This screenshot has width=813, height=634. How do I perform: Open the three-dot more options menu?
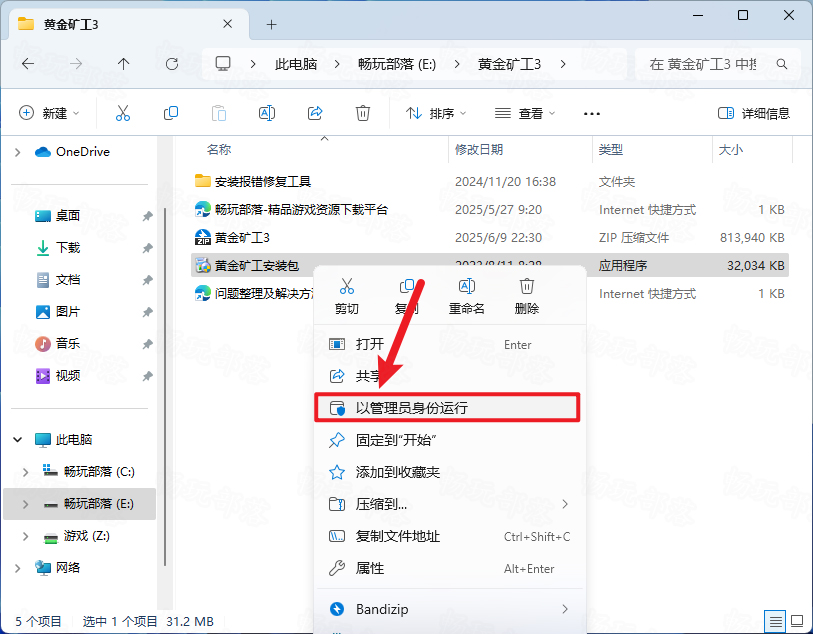592,114
